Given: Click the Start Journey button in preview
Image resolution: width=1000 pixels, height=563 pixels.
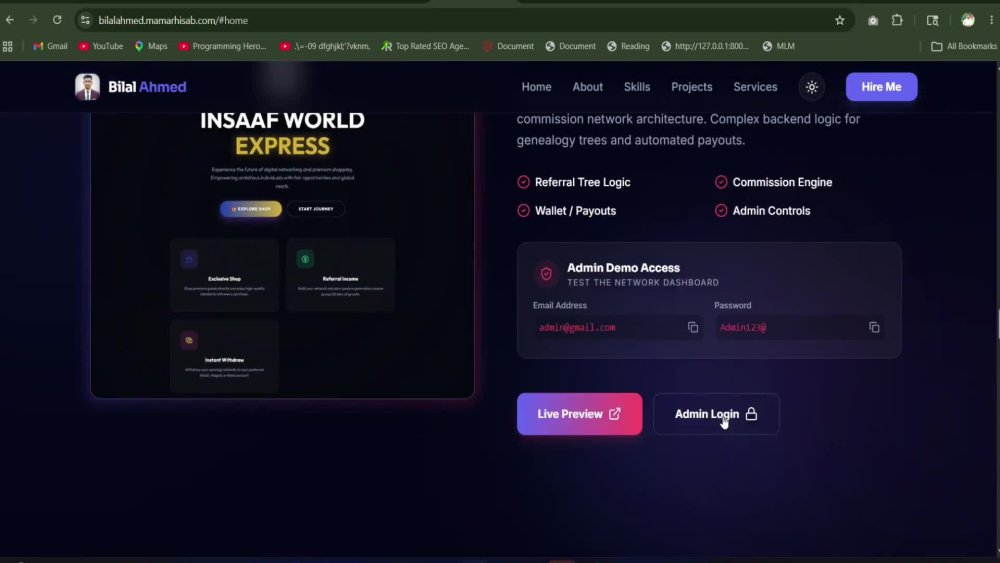Looking at the screenshot, I should tap(316, 209).
